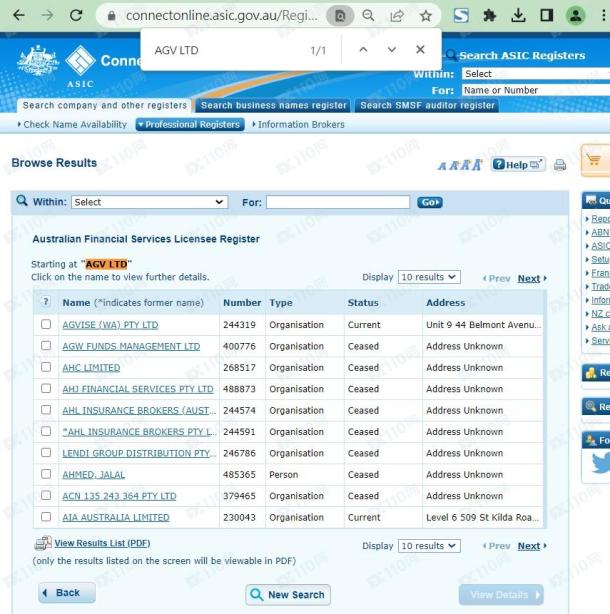Click the browser address bar URL
This screenshot has height=614, width=610.
click(x=221, y=16)
